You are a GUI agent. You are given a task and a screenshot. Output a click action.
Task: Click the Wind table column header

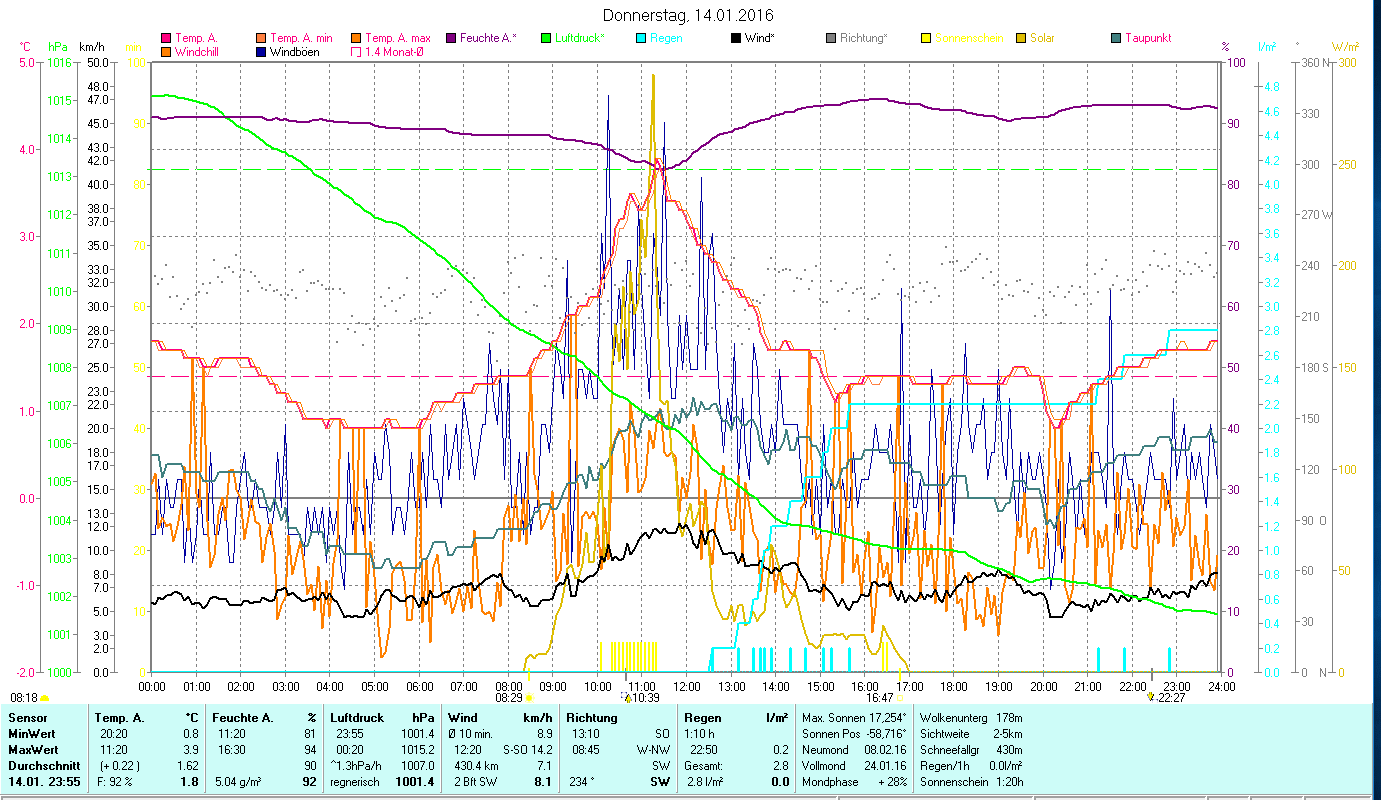462,717
